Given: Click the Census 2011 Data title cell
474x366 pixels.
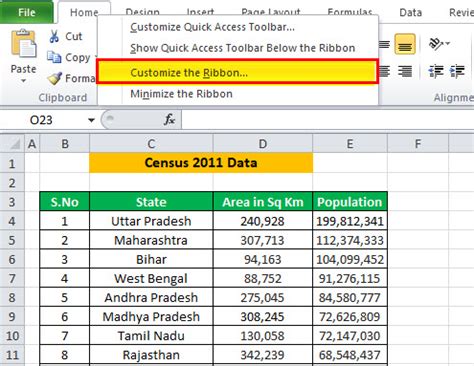Looking at the screenshot, I should [x=201, y=163].
